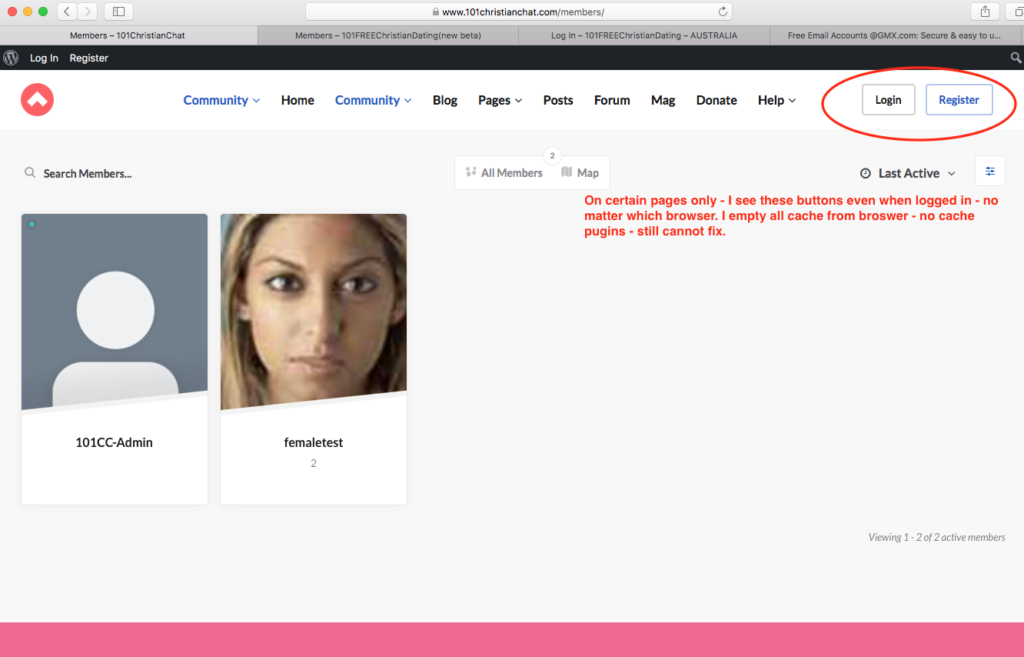Screen dimensions: 1024x657
Task: Open the Forum menu item
Action: coord(612,100)
